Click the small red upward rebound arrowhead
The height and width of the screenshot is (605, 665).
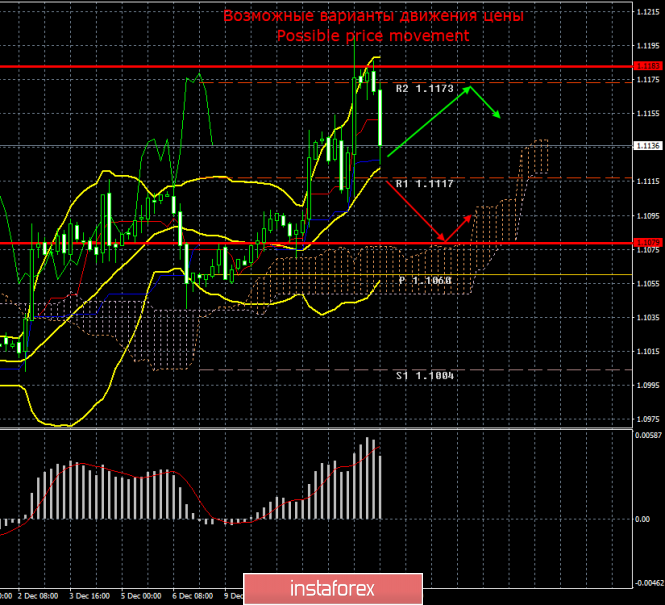(x=472, y=216)
